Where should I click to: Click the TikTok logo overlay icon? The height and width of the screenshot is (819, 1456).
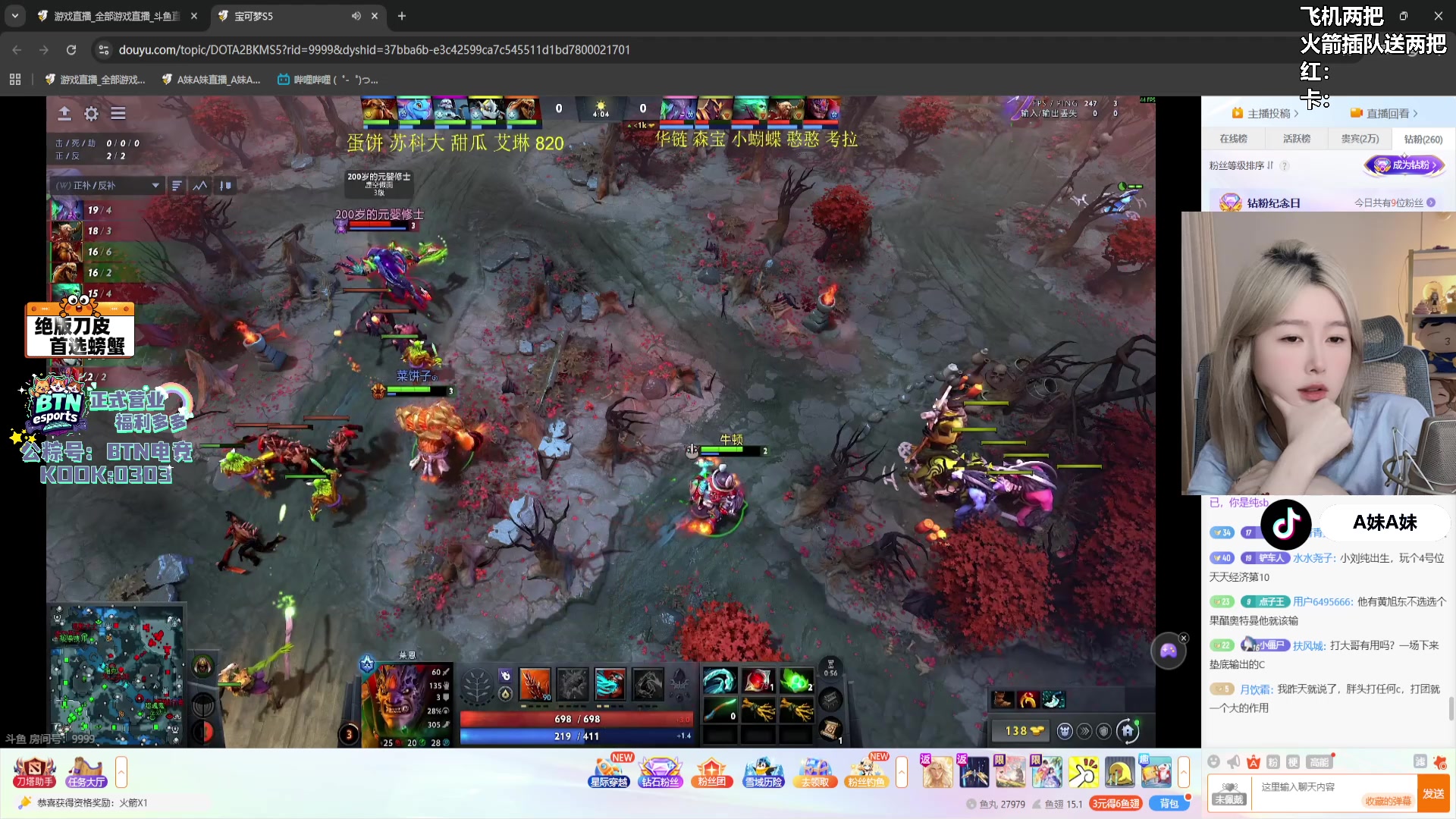pos(1286,524)
